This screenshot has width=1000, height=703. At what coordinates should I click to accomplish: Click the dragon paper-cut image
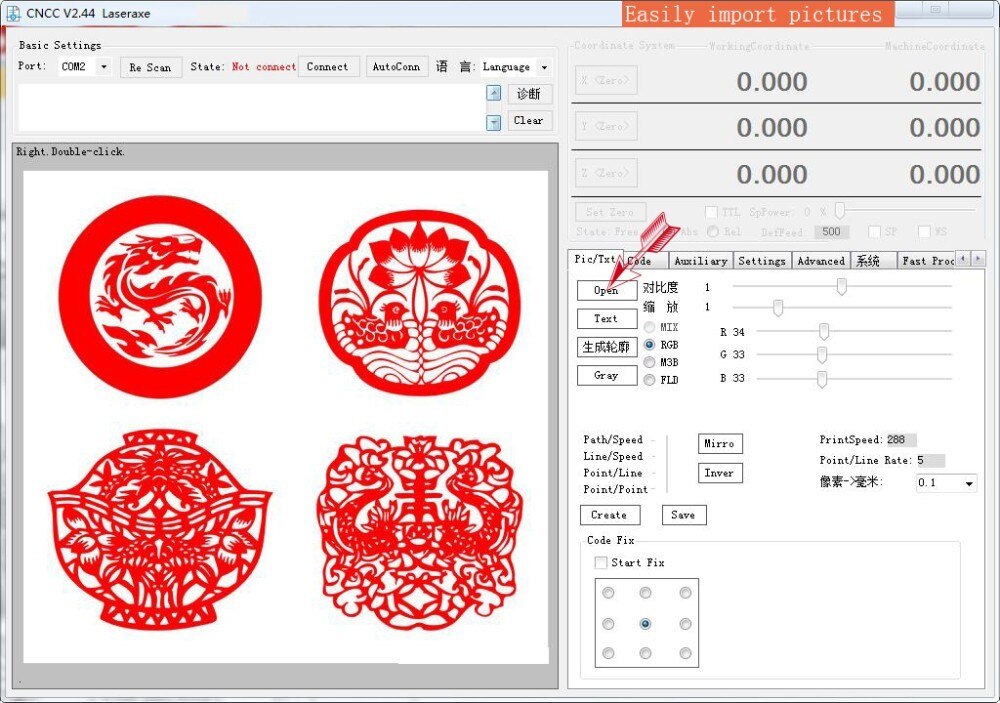pos(160,296)
